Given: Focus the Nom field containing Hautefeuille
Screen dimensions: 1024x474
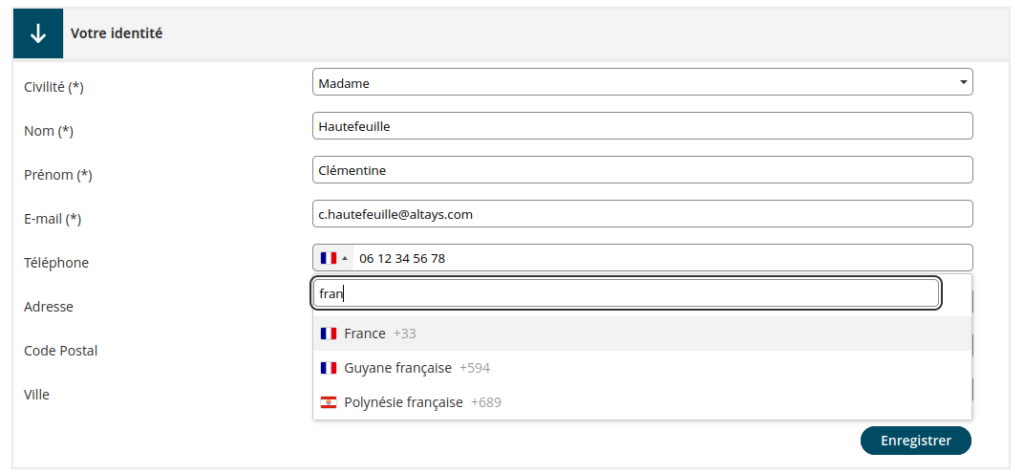Looking at the screenshot, I should click(x=642, y=126).
